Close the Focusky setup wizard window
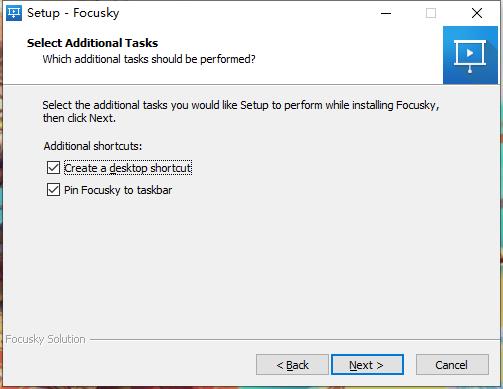503x389 pixels. pos(477,13)
